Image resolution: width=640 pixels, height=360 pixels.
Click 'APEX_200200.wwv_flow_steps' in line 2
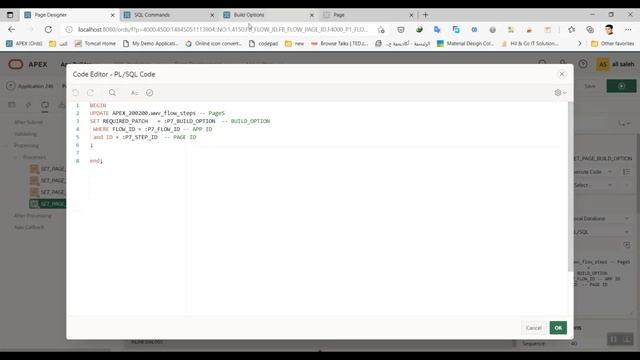tap(154, 113)
